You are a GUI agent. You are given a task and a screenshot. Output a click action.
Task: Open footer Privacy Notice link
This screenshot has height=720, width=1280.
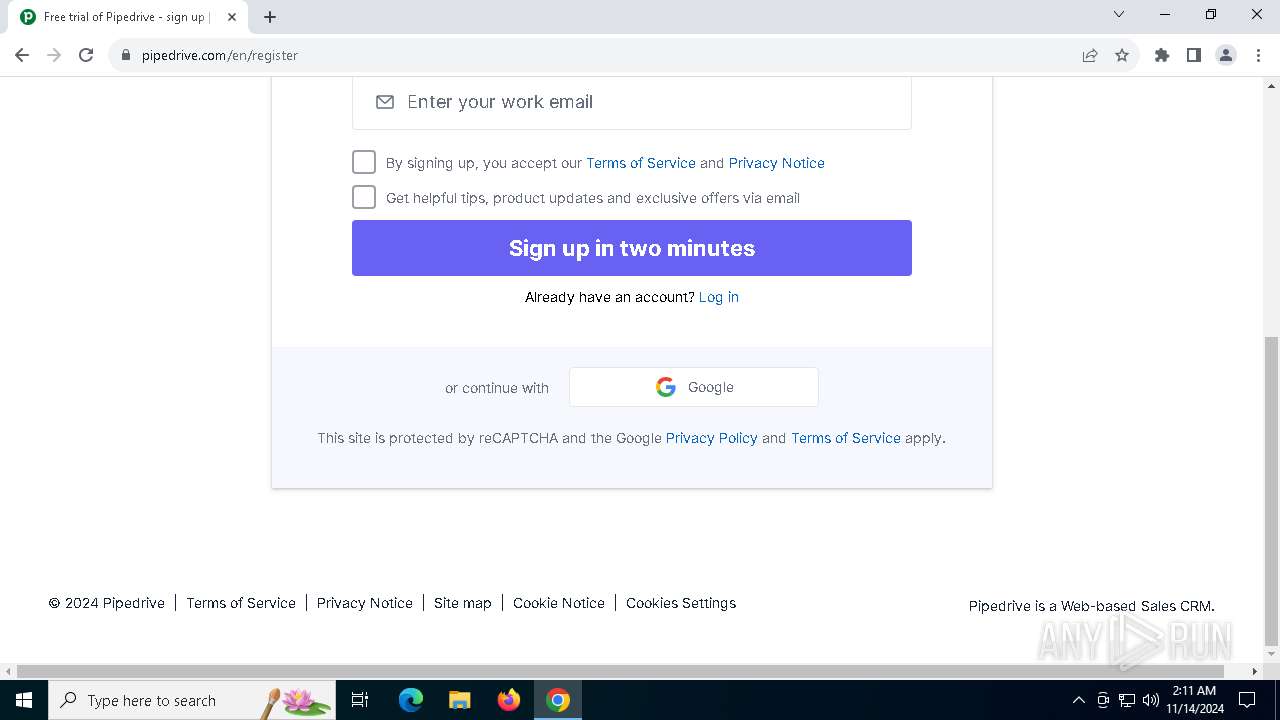pyautogui.click(x=365, y=603)
